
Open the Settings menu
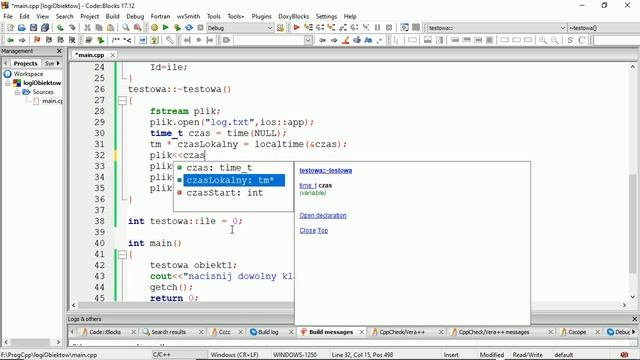326,16
